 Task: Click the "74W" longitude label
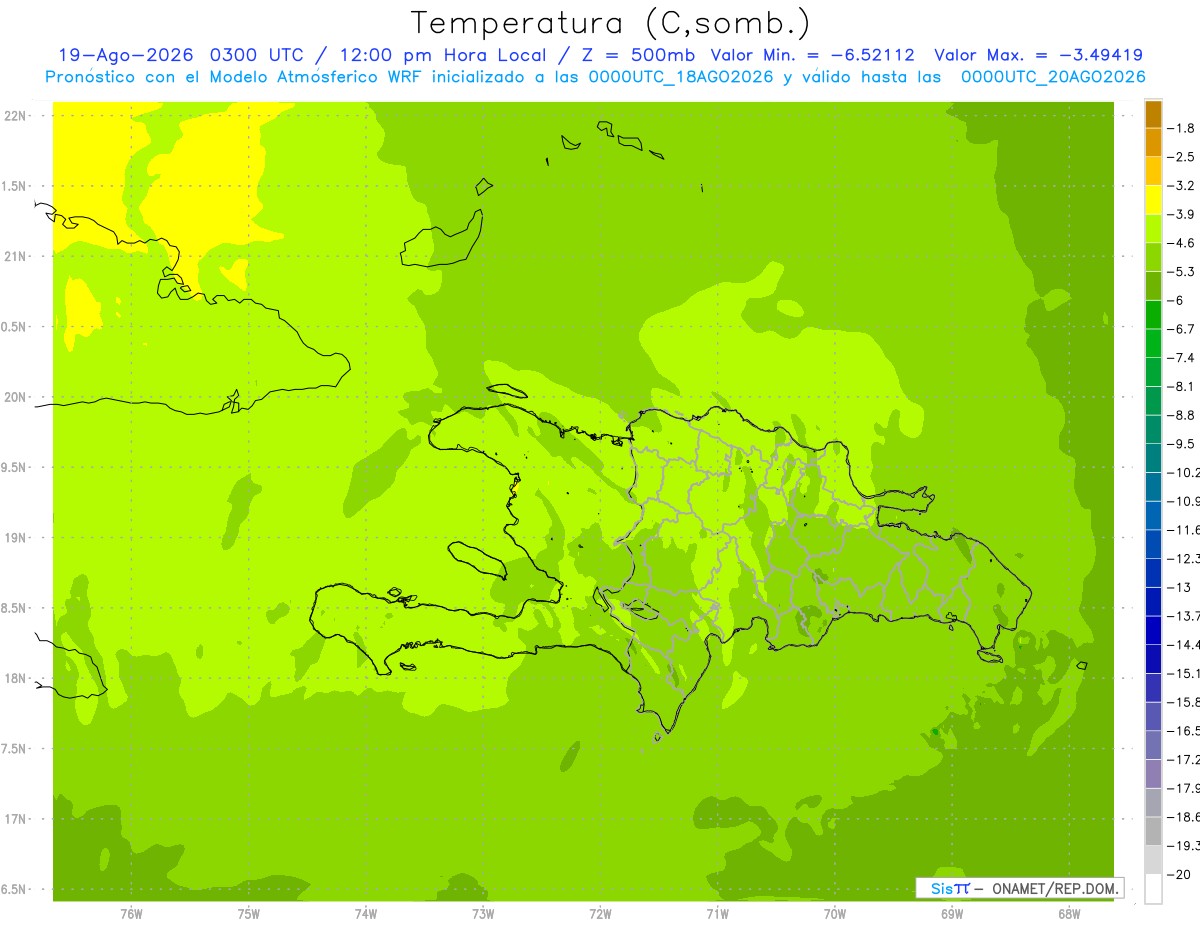(365, 914)
